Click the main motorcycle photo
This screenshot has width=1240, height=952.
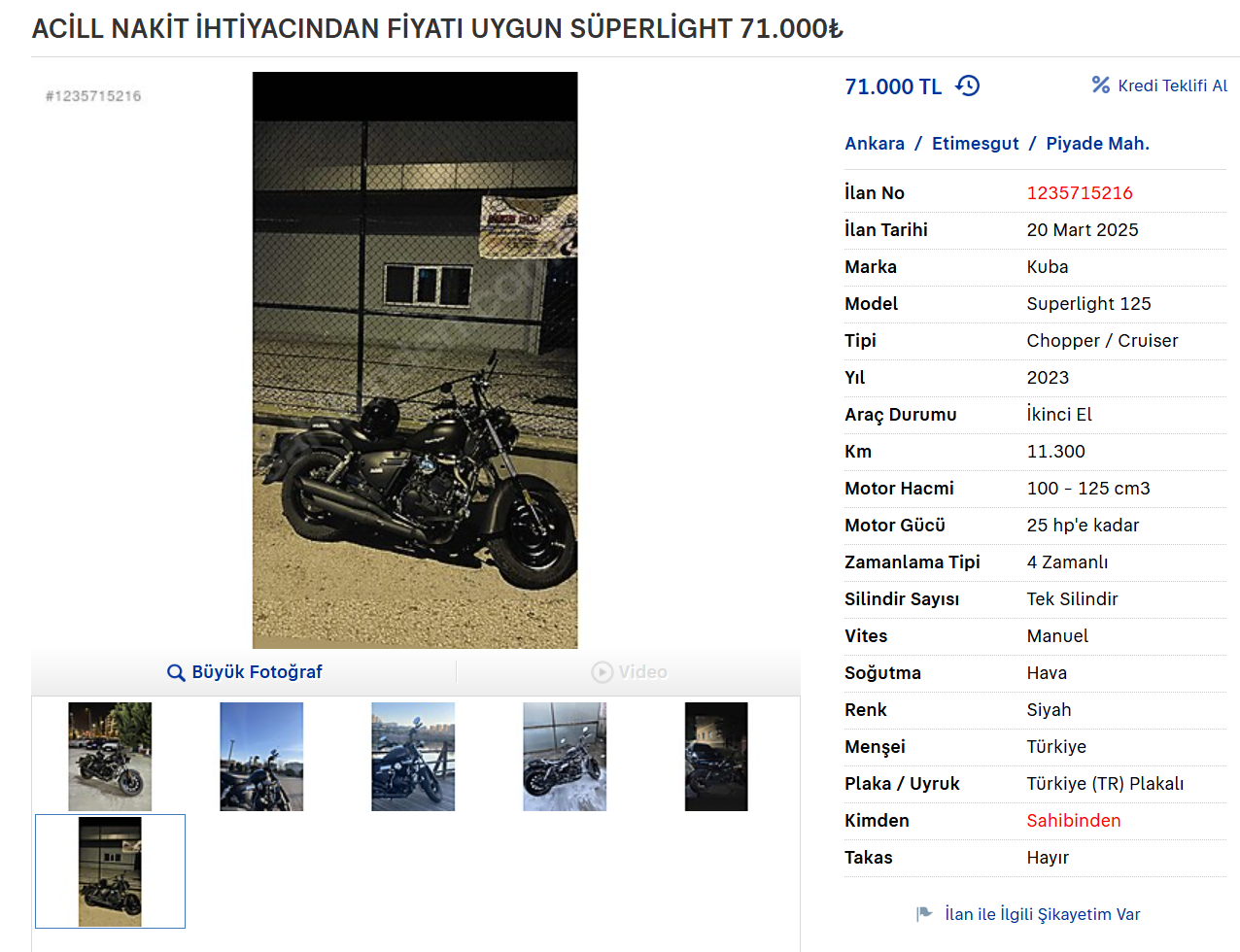tap(415, 360)
